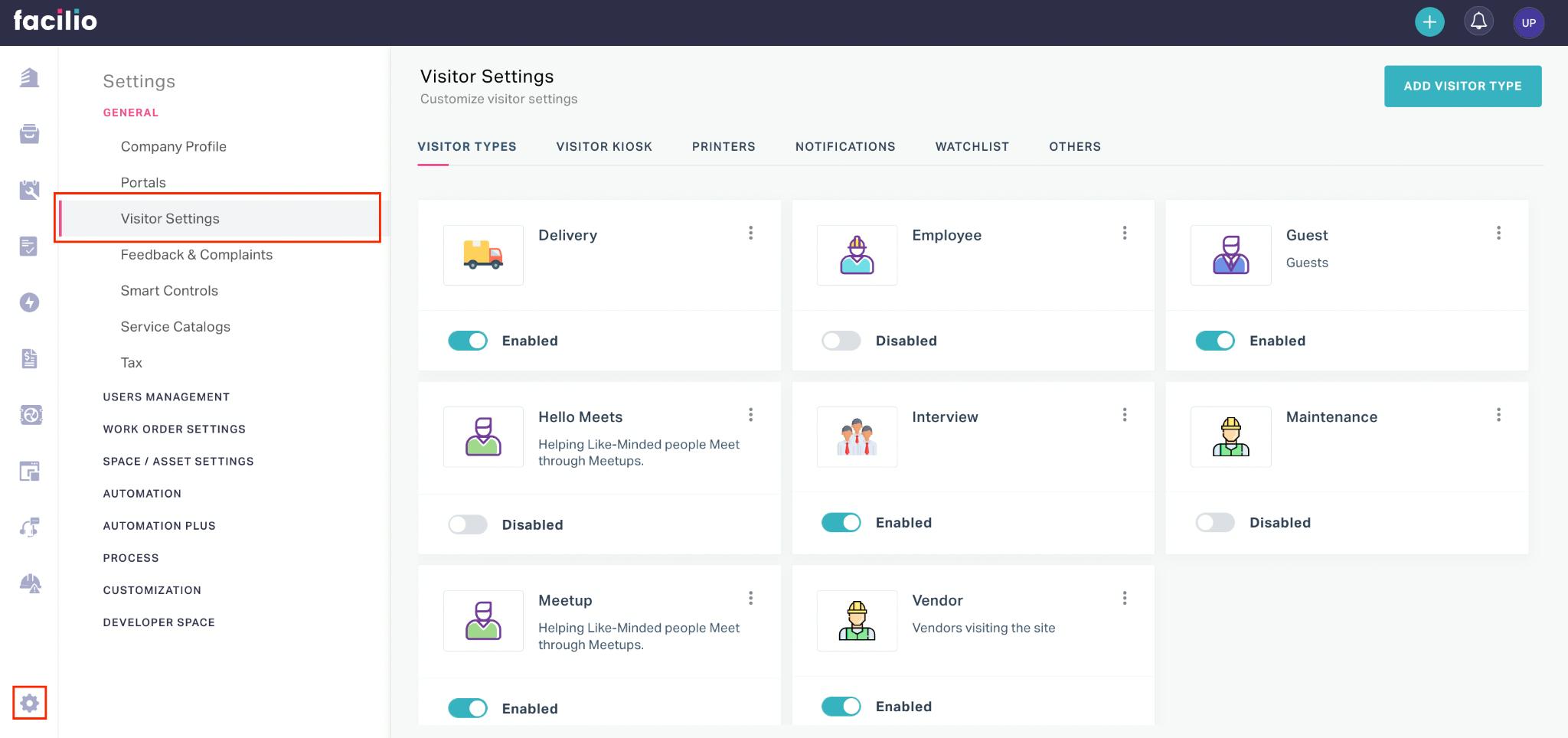Click the Guest avatar icon
Image resolution: width=1568 pixels, height=738 pixels.
1230,255
